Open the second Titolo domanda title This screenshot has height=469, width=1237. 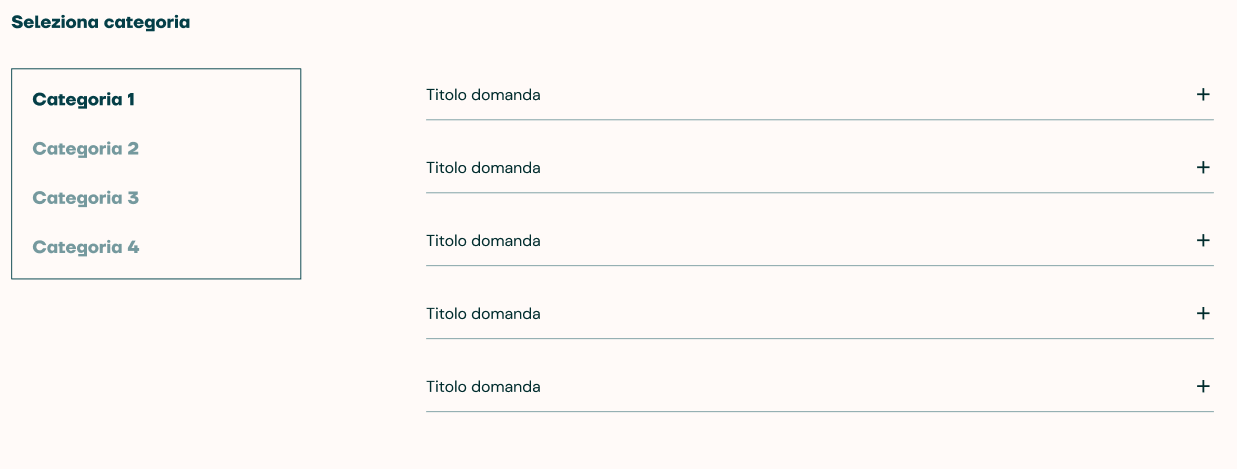pos(483,168)
